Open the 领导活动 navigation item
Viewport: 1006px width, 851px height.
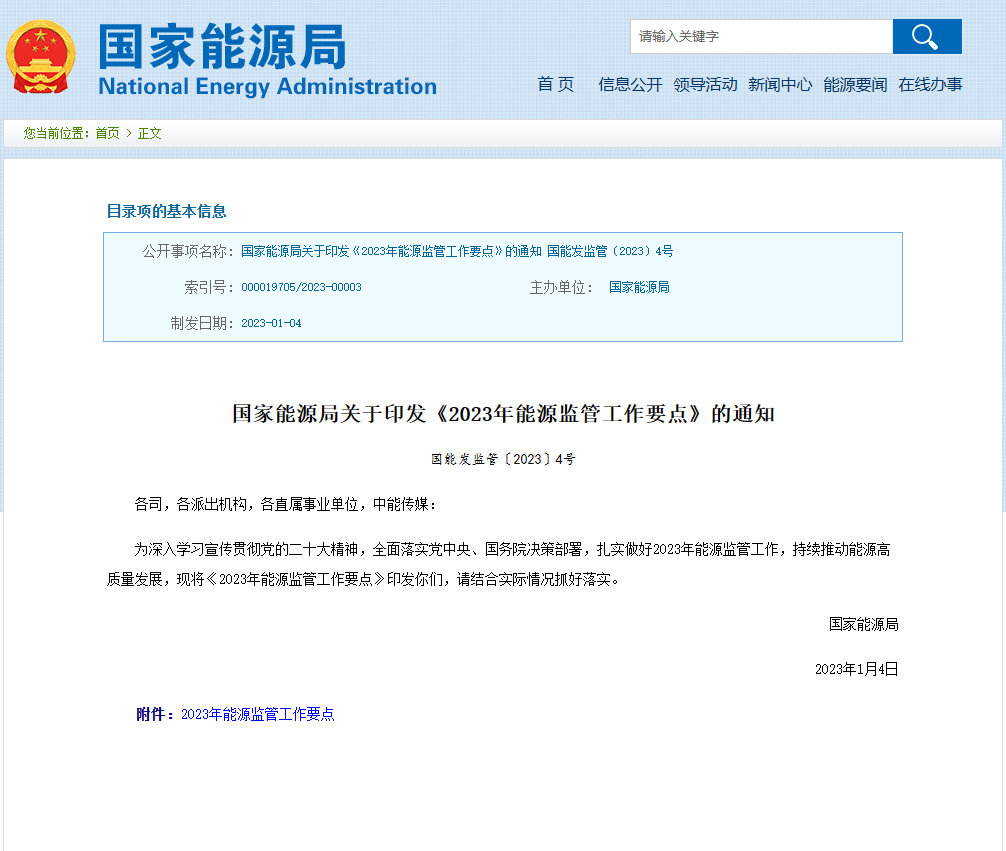point(705,85)
